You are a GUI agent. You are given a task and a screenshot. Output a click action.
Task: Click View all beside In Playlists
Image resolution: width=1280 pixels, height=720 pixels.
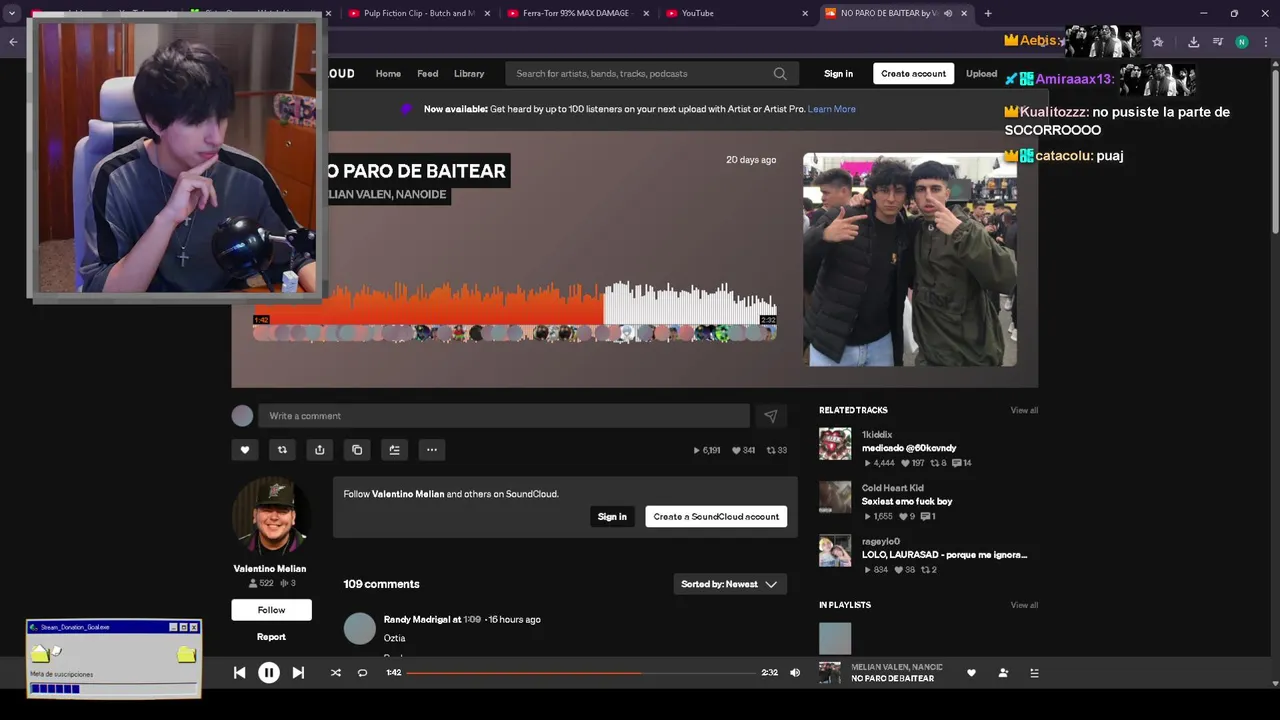(1024, 605)
